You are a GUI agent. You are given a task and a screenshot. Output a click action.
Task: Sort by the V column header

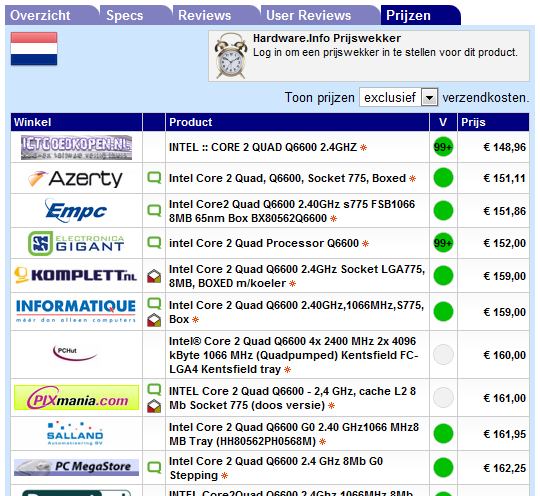pyautogui.click(x=443, y=122)
